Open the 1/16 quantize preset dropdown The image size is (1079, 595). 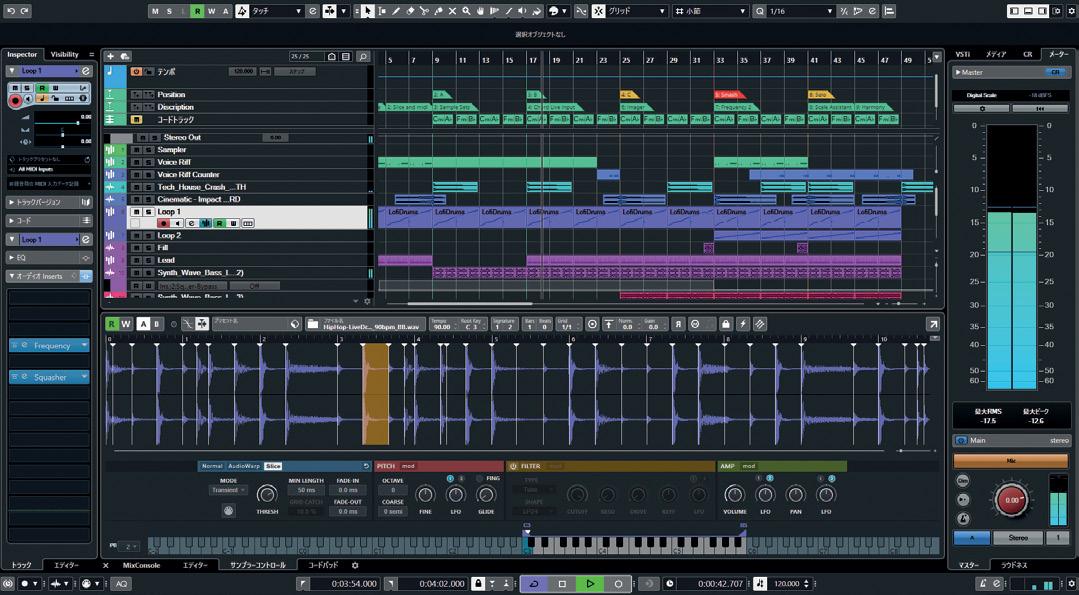[800, 11]
